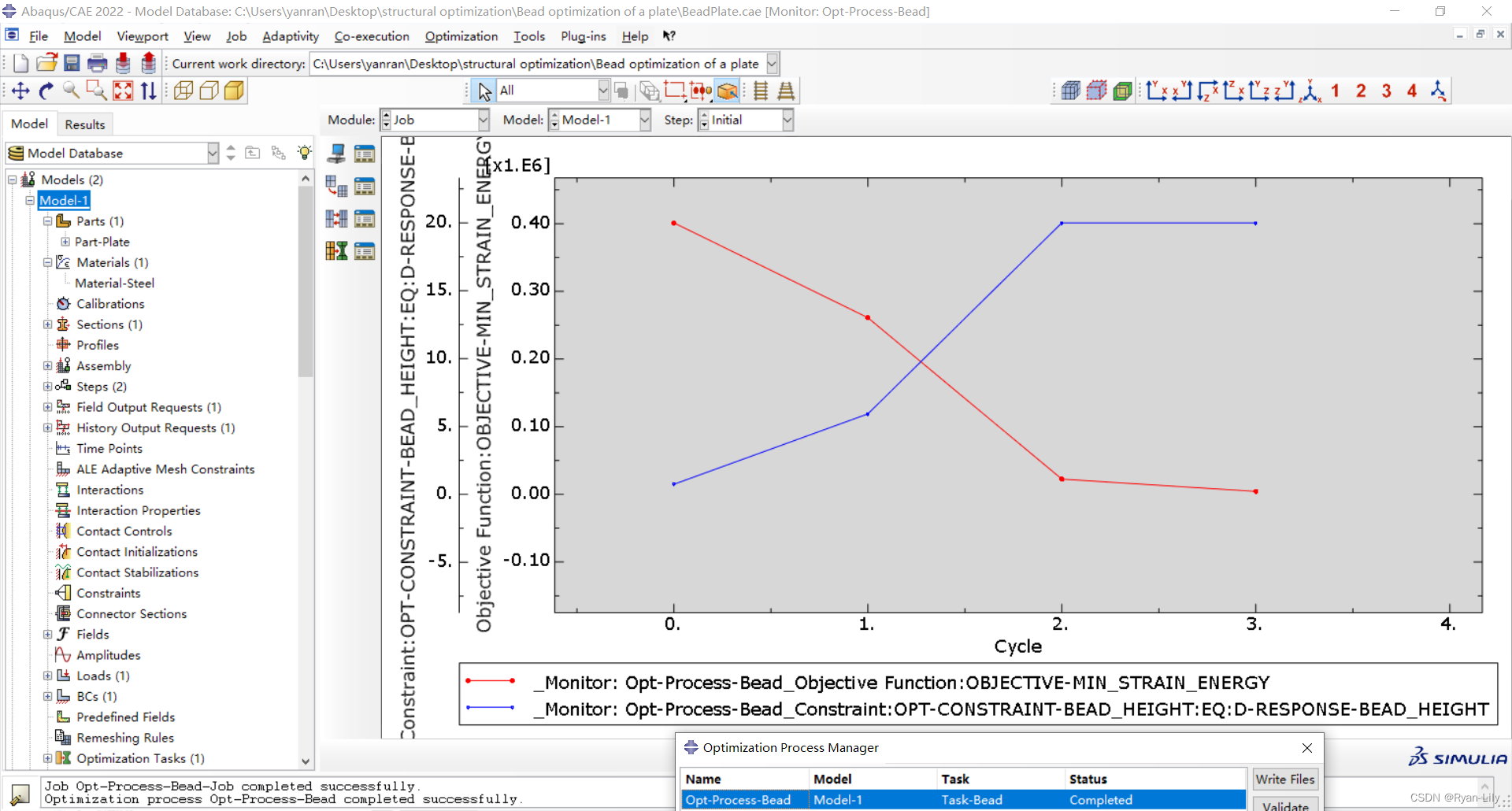Select Material-Steel in the model tree
Image resolution: width=1512 pixels, height=811 pixels.
(x=114, y=283)
